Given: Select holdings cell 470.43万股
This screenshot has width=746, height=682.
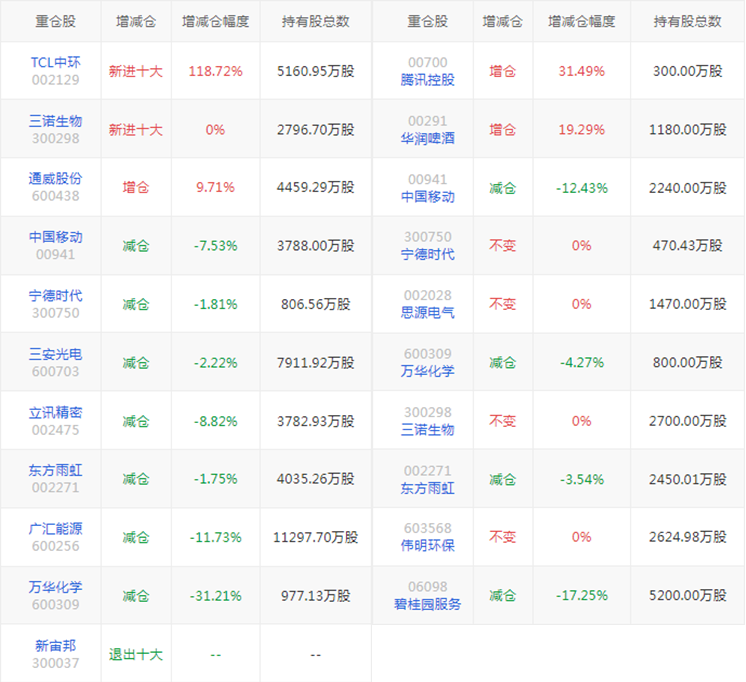Looking at the screenshot, I should pos(688,246).
